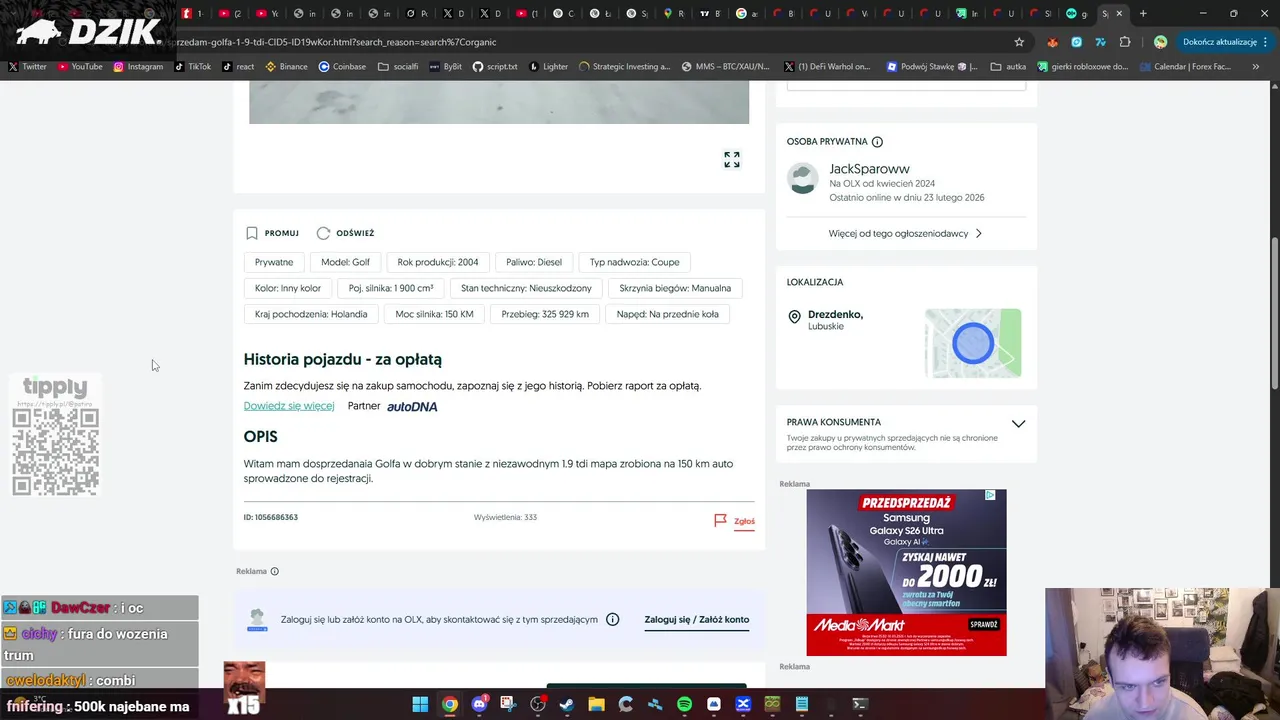Close the current active tab

[x=1119, y=13]
